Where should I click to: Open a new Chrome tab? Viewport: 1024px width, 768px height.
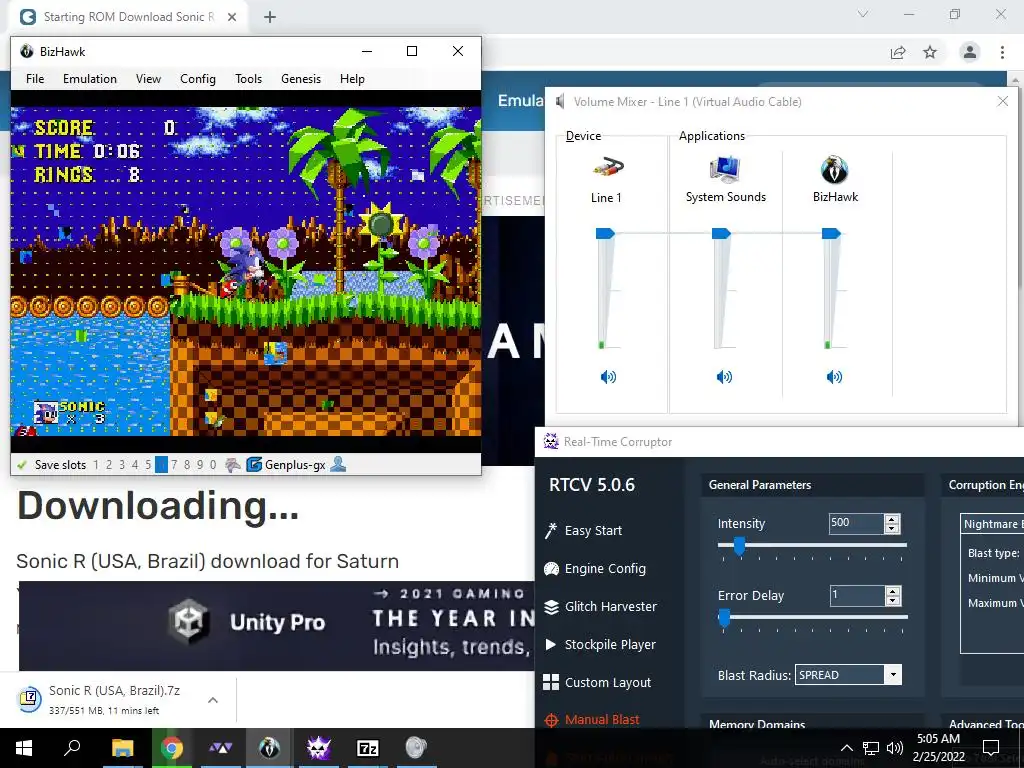(x=270, y=17)
